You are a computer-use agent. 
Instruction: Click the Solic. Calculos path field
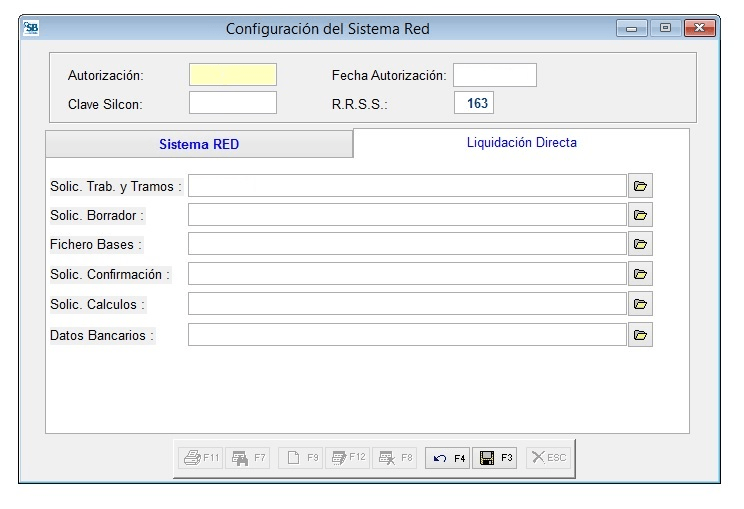click(x=407, y=304)
